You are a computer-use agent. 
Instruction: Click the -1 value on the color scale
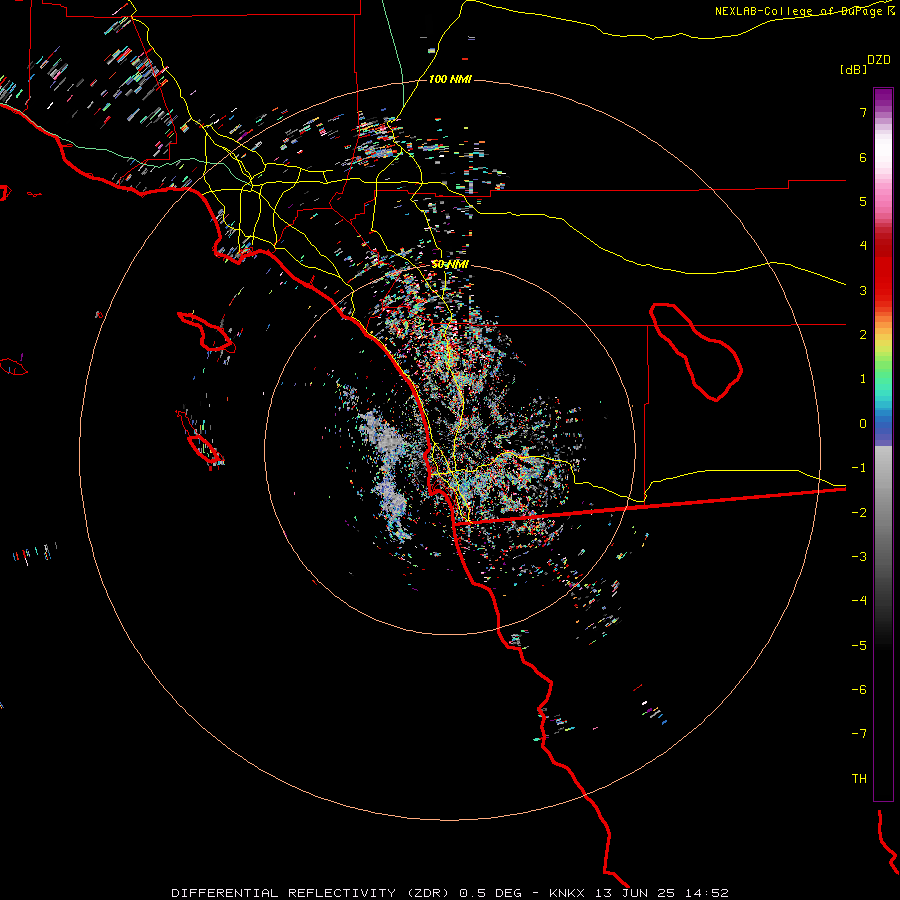tap(859, 468)
